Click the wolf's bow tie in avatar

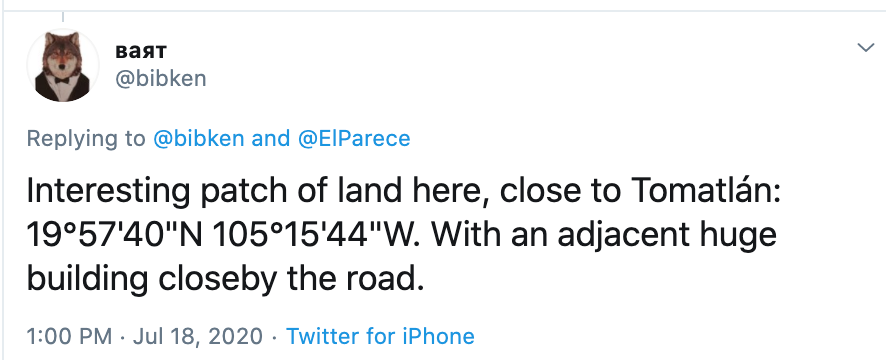pyautogui.click(x=63, y=81)
